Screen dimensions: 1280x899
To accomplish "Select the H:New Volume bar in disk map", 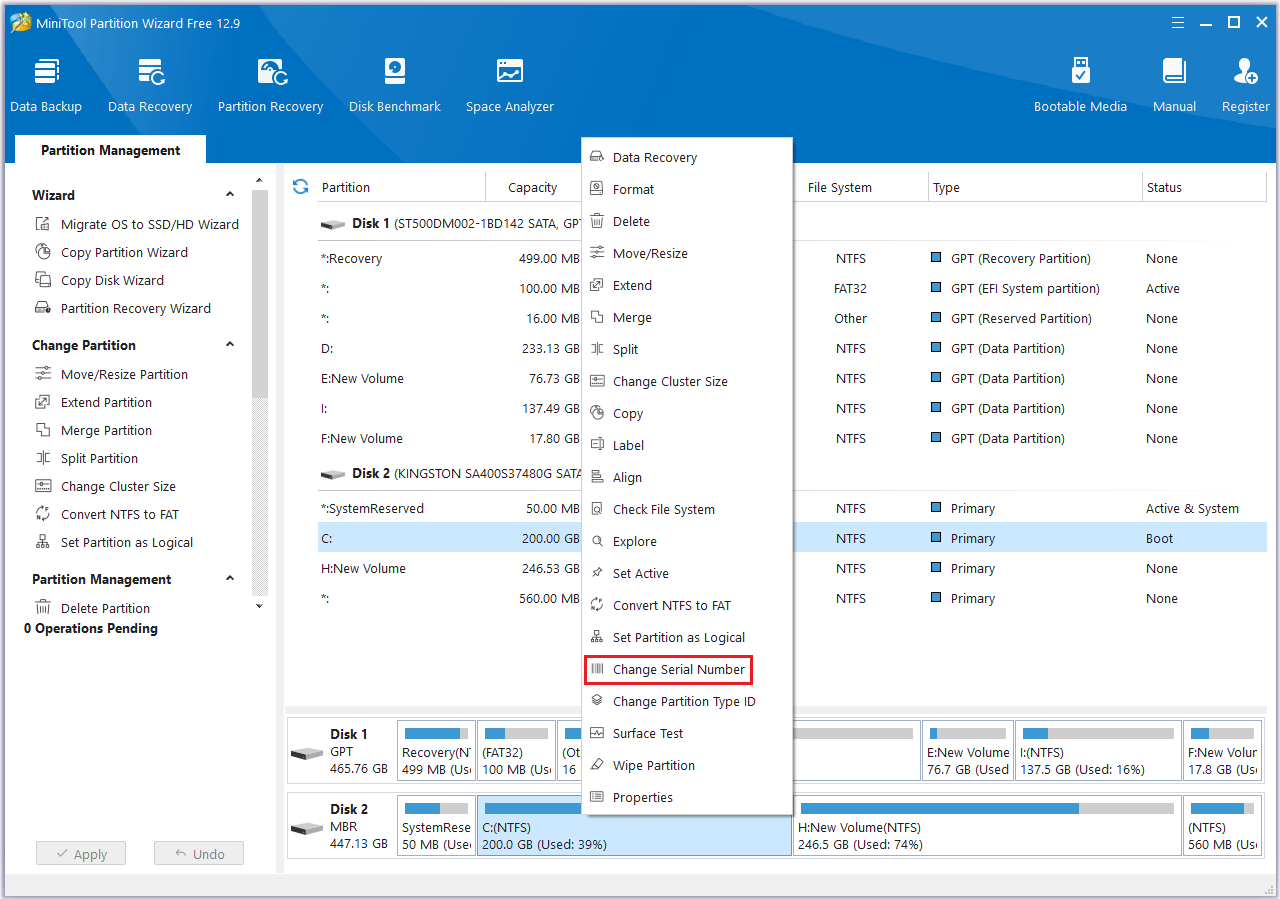I will (x=986, y=826).
